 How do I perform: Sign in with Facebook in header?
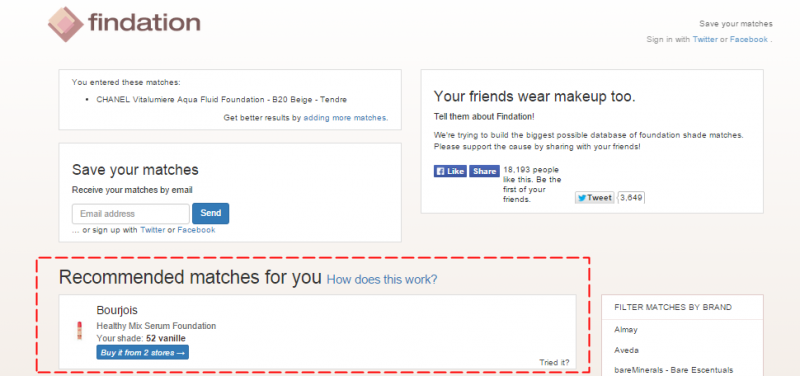(748, 39)
